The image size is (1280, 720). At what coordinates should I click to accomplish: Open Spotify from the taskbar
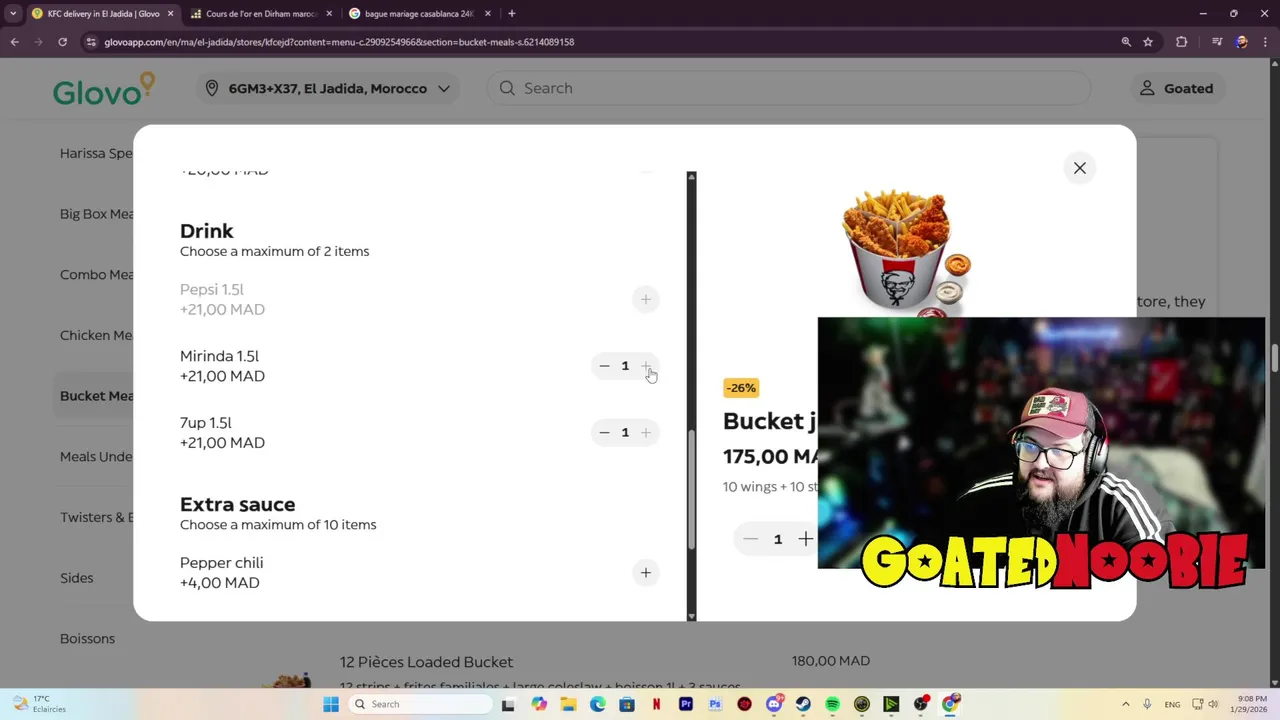[832, 704]
